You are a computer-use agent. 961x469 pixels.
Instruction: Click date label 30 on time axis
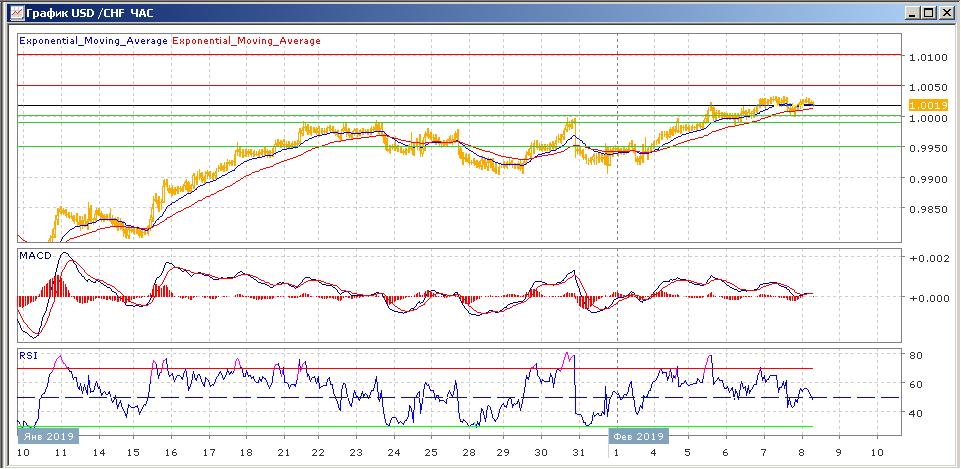click(x=541, y=452)
